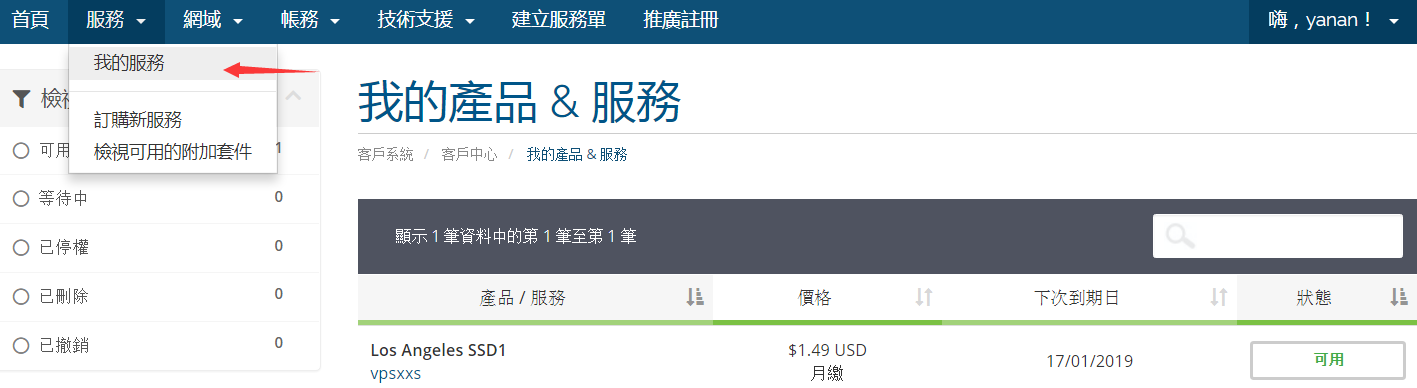Viewport: 1417px width, 388px height.
Task: Sort by 產品 / 服務 column icon
Action: tap(695, 297)
